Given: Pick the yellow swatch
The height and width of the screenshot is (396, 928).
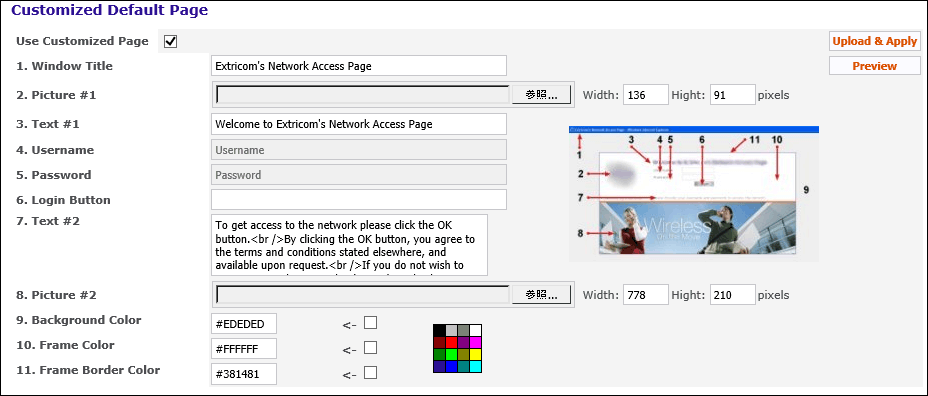Looking at the screenshot, I should [475, 354].
